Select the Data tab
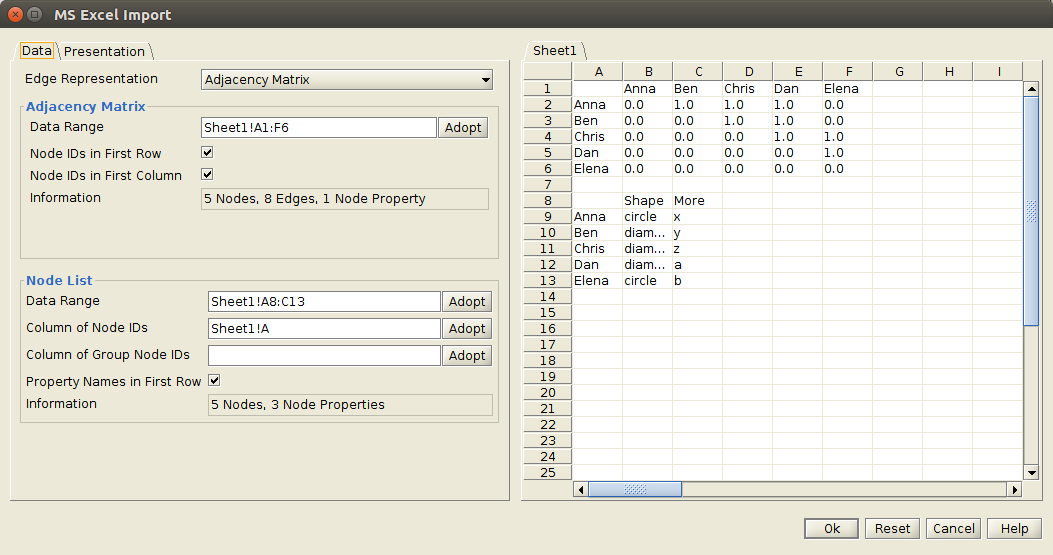The width and height of the screenshot is (1053, 555). pos(37,51)
